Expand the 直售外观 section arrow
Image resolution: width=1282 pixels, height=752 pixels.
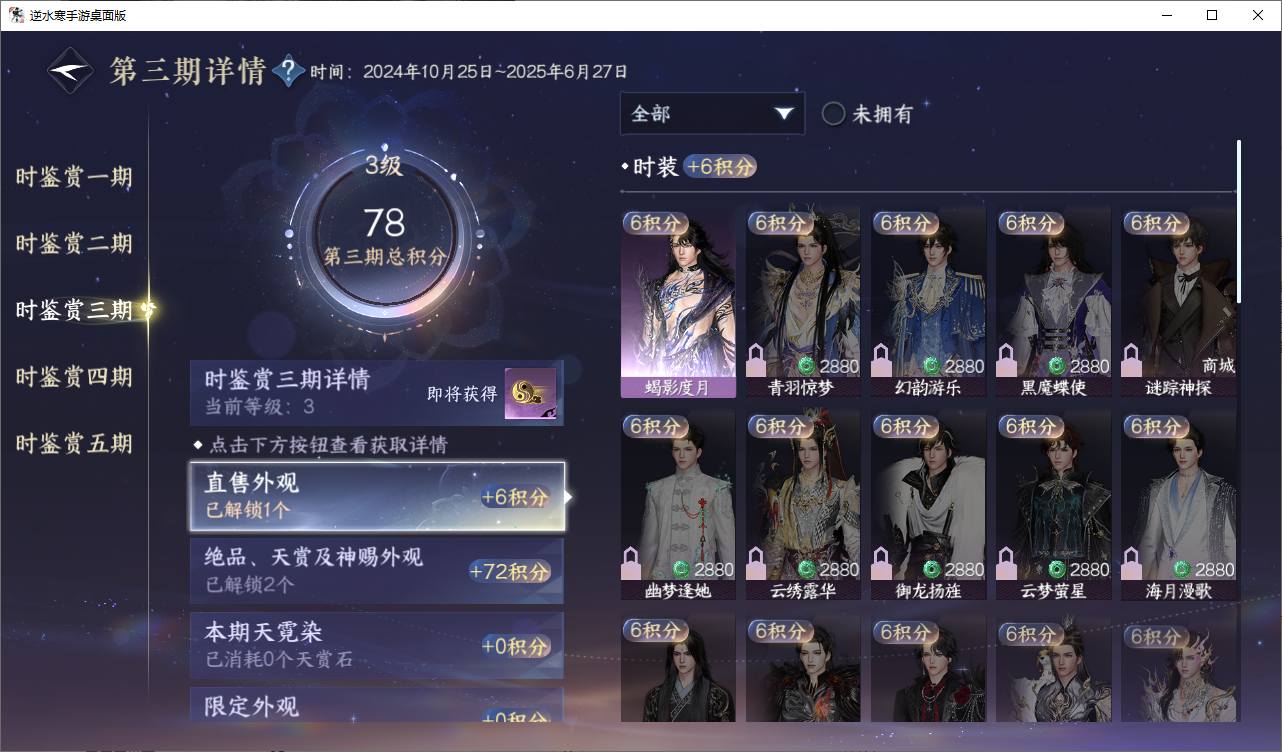click(569, 496)
